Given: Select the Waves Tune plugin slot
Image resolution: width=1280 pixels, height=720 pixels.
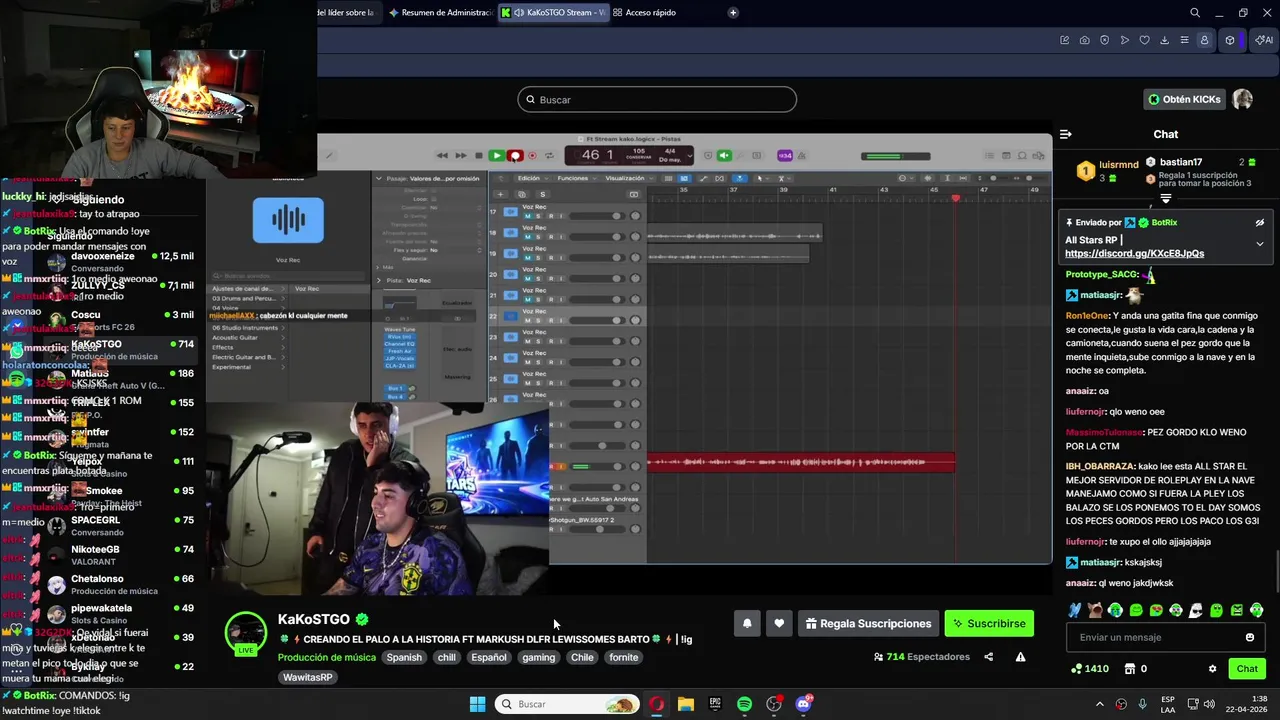Looking at the screenshot, I should click(400, 329).
